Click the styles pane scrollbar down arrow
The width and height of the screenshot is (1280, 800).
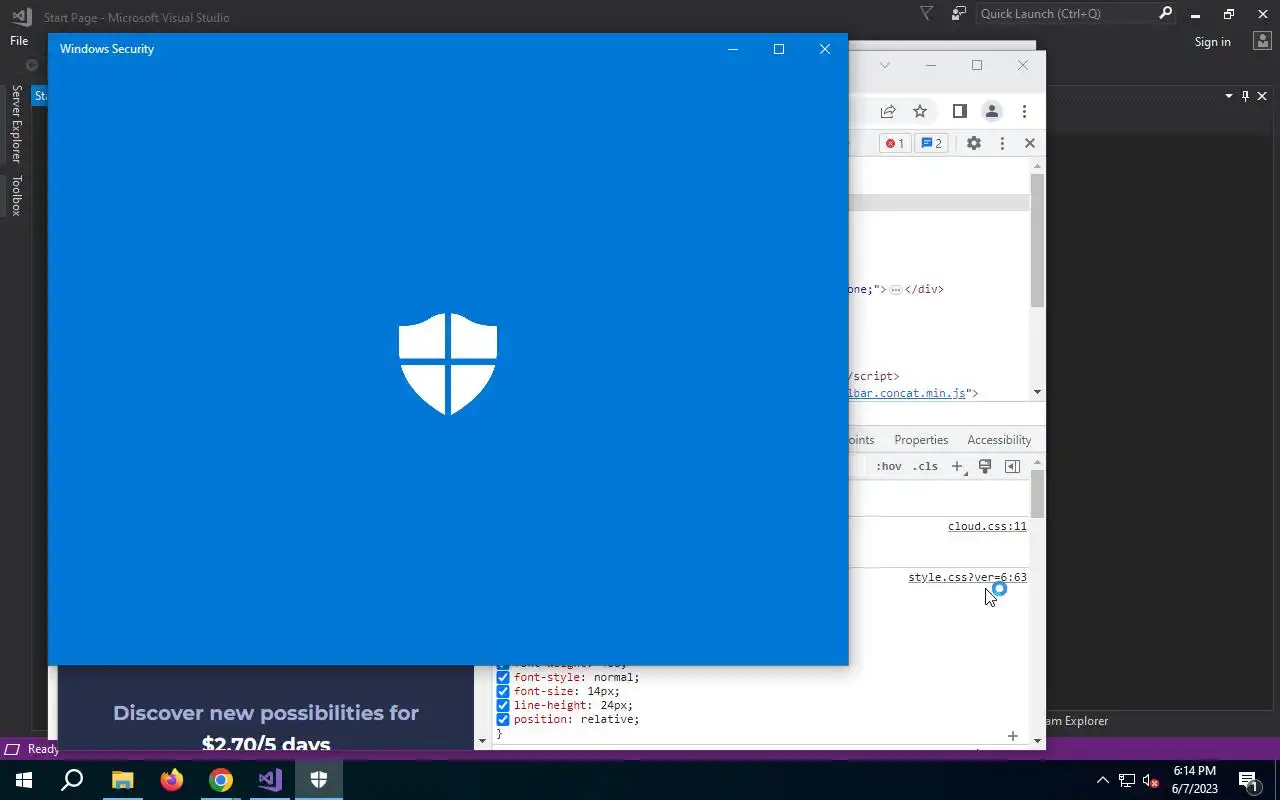[1037, 741]
